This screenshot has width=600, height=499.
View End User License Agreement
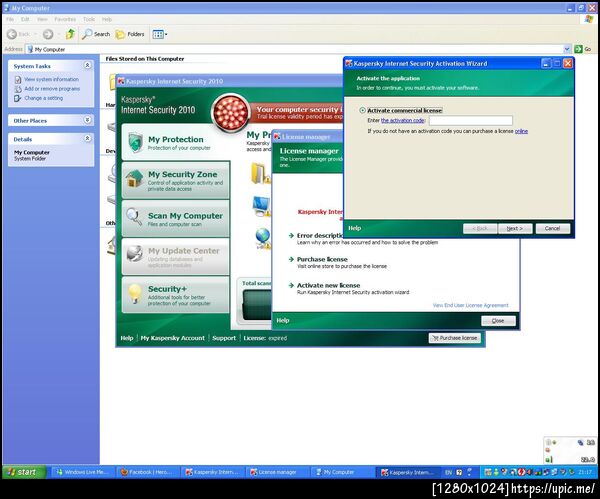click(470, 305)
